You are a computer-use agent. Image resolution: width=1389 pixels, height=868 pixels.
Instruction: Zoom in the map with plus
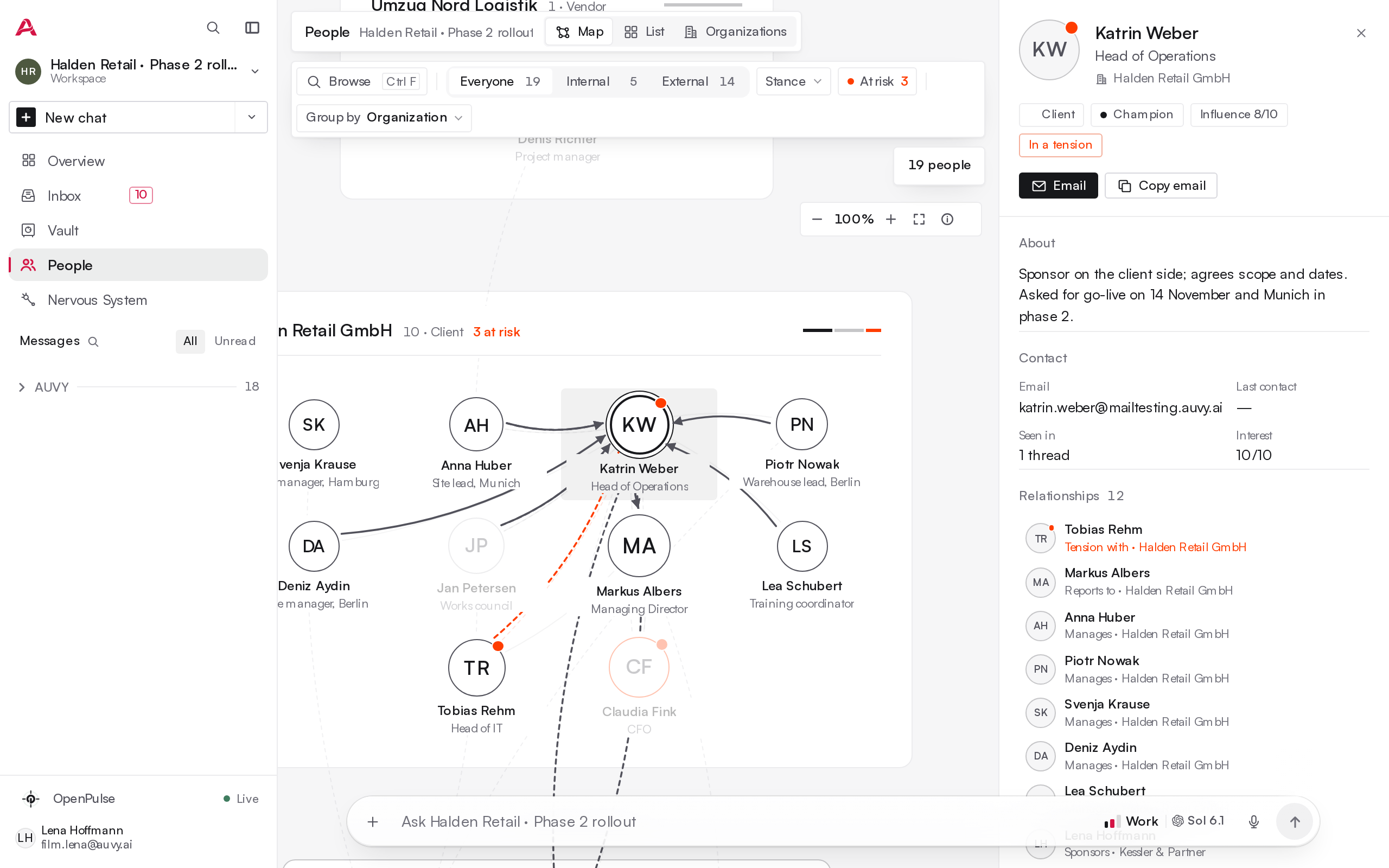(x=891, y=219)
